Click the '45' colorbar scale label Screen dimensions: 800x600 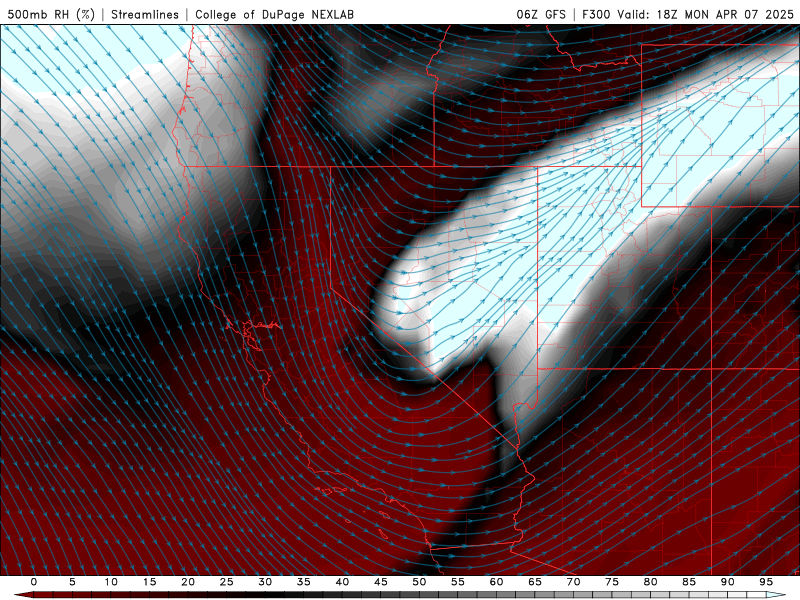[381, 582]
